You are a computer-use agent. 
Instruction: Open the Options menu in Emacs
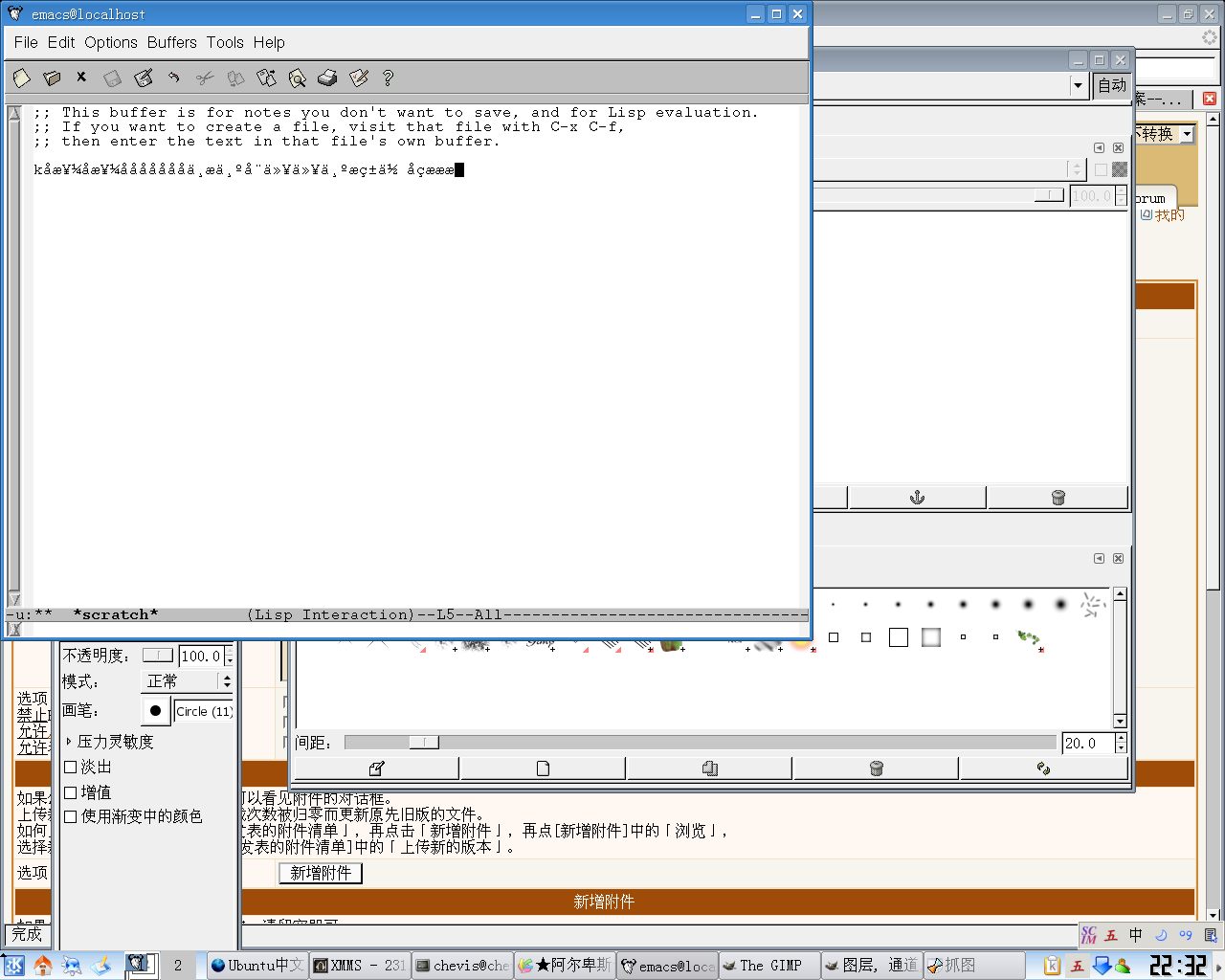111,42
